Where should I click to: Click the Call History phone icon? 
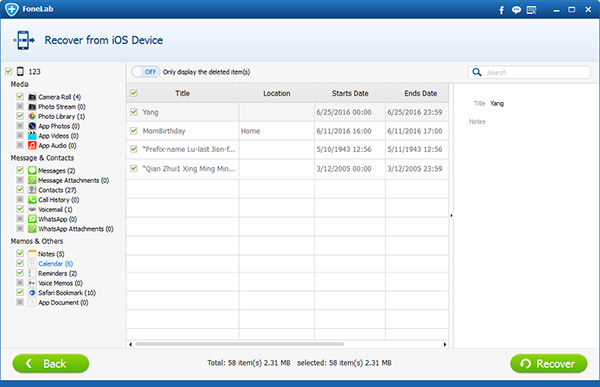32,199
